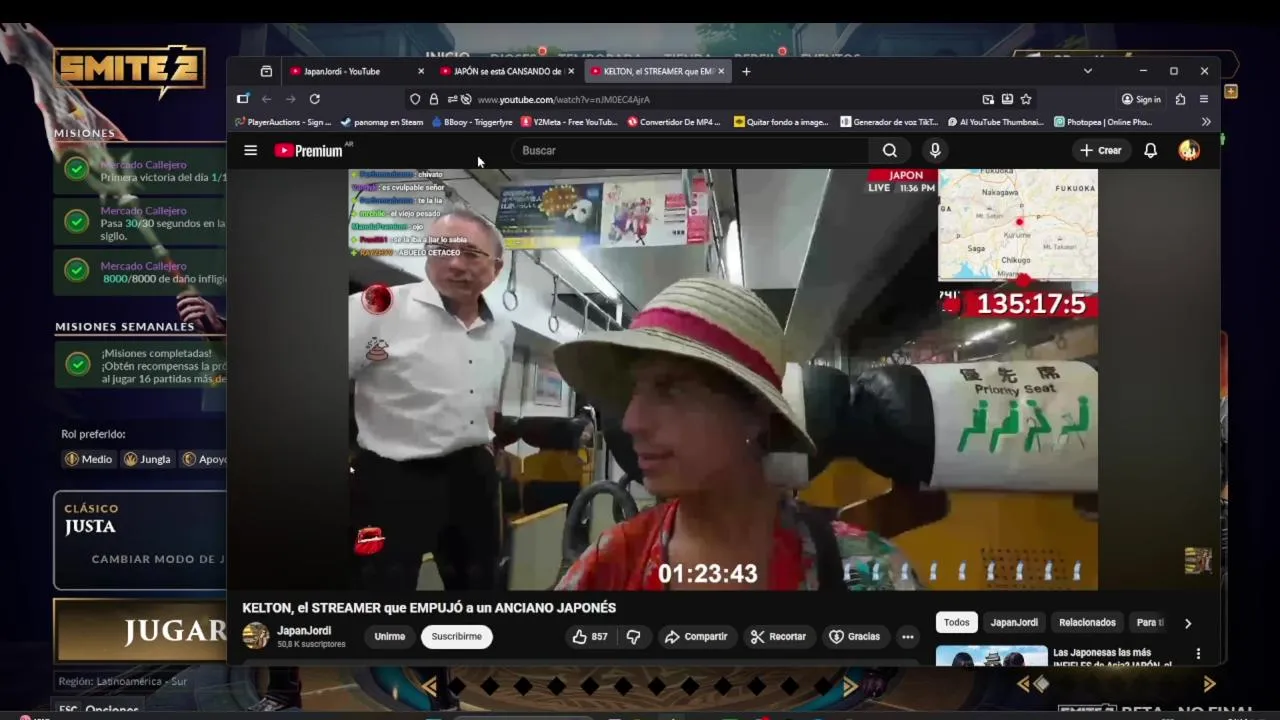Activate voice search microphone icon
The height and width of the screenshot is (720, 1280).
[x=935, y=150]
